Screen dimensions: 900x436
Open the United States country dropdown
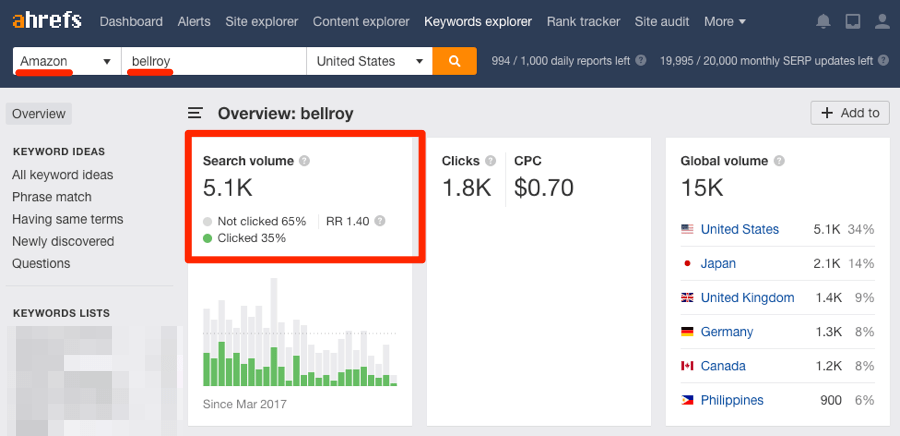tap(370, 61)
